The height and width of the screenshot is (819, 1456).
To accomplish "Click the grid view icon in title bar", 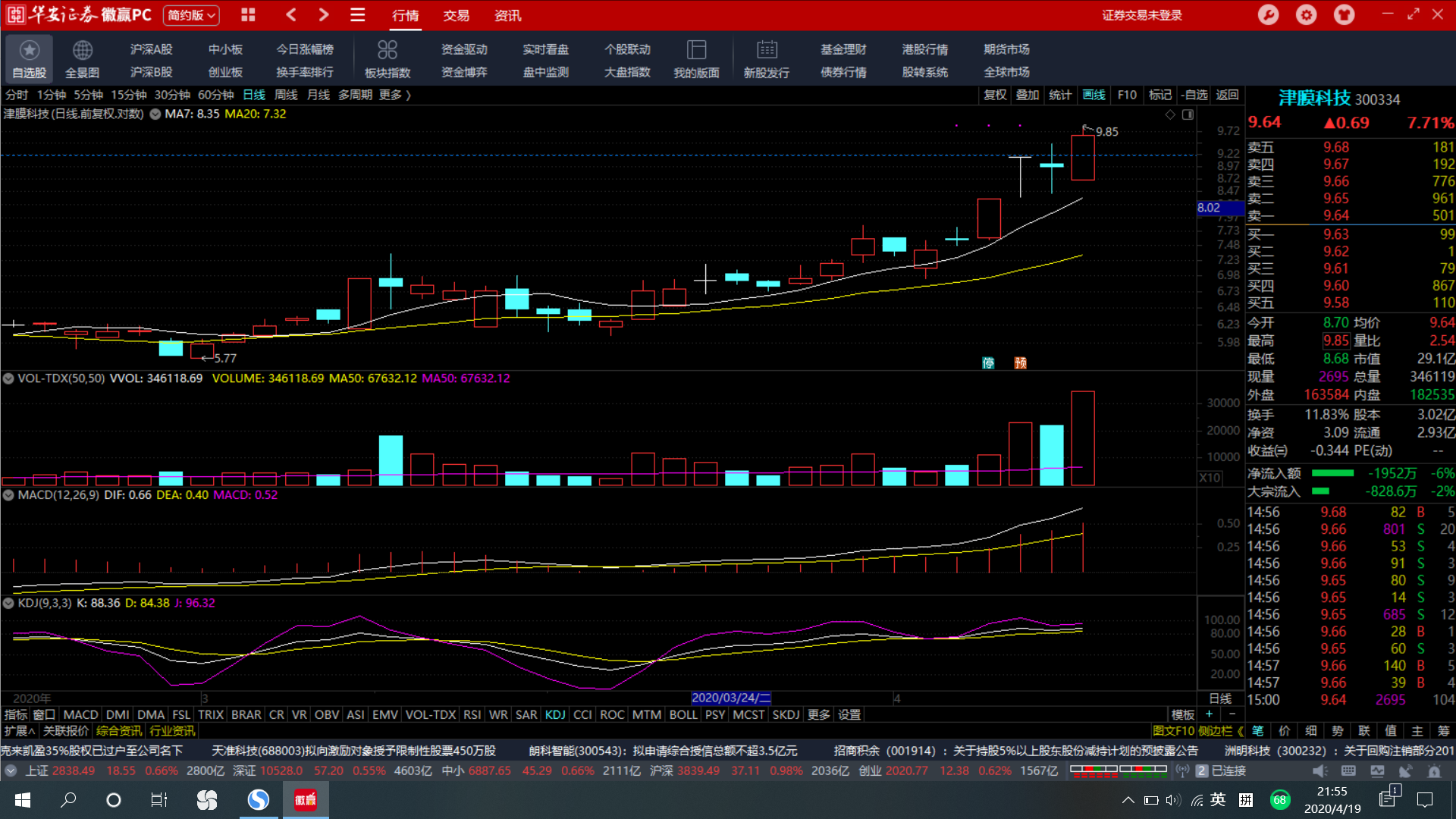I will click(248, 14).
